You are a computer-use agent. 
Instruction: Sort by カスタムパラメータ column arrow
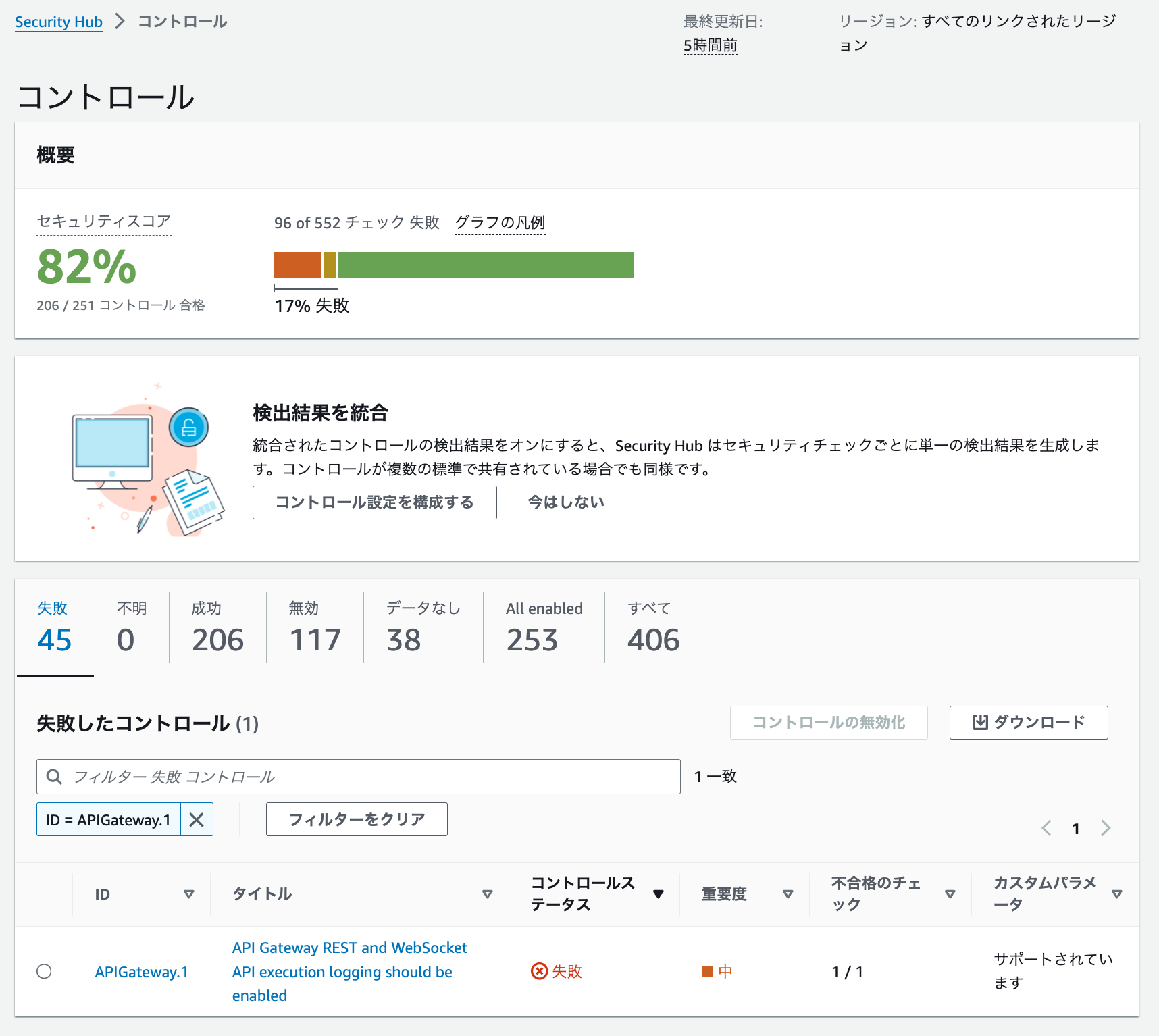[1117, 894]
